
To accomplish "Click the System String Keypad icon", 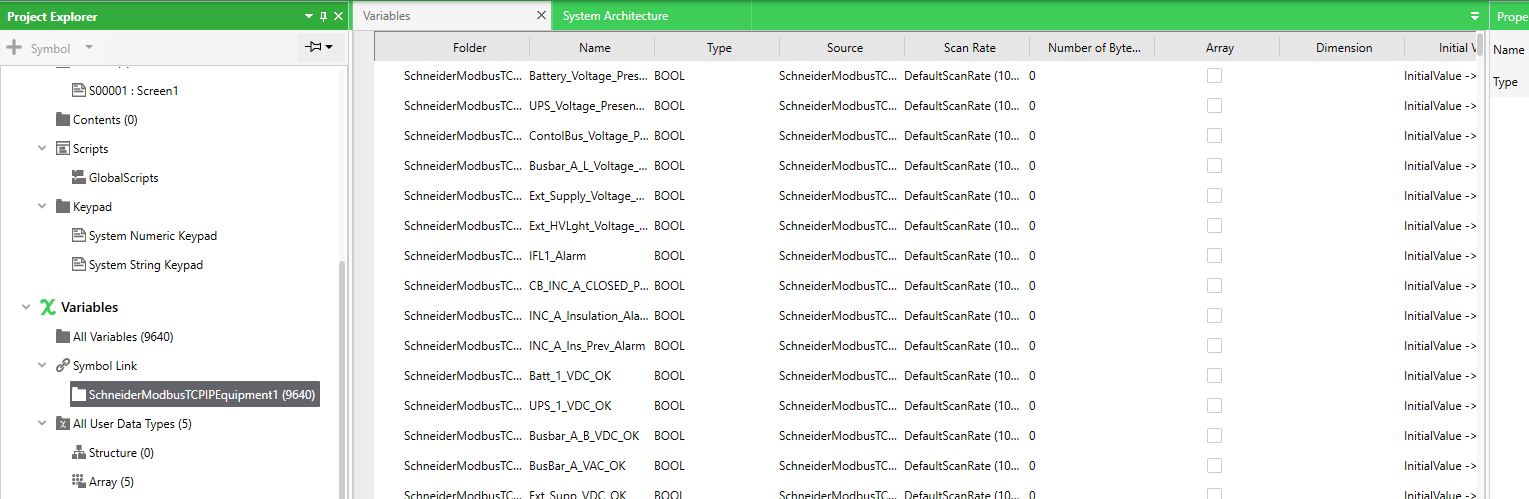I will click(79, 264).
